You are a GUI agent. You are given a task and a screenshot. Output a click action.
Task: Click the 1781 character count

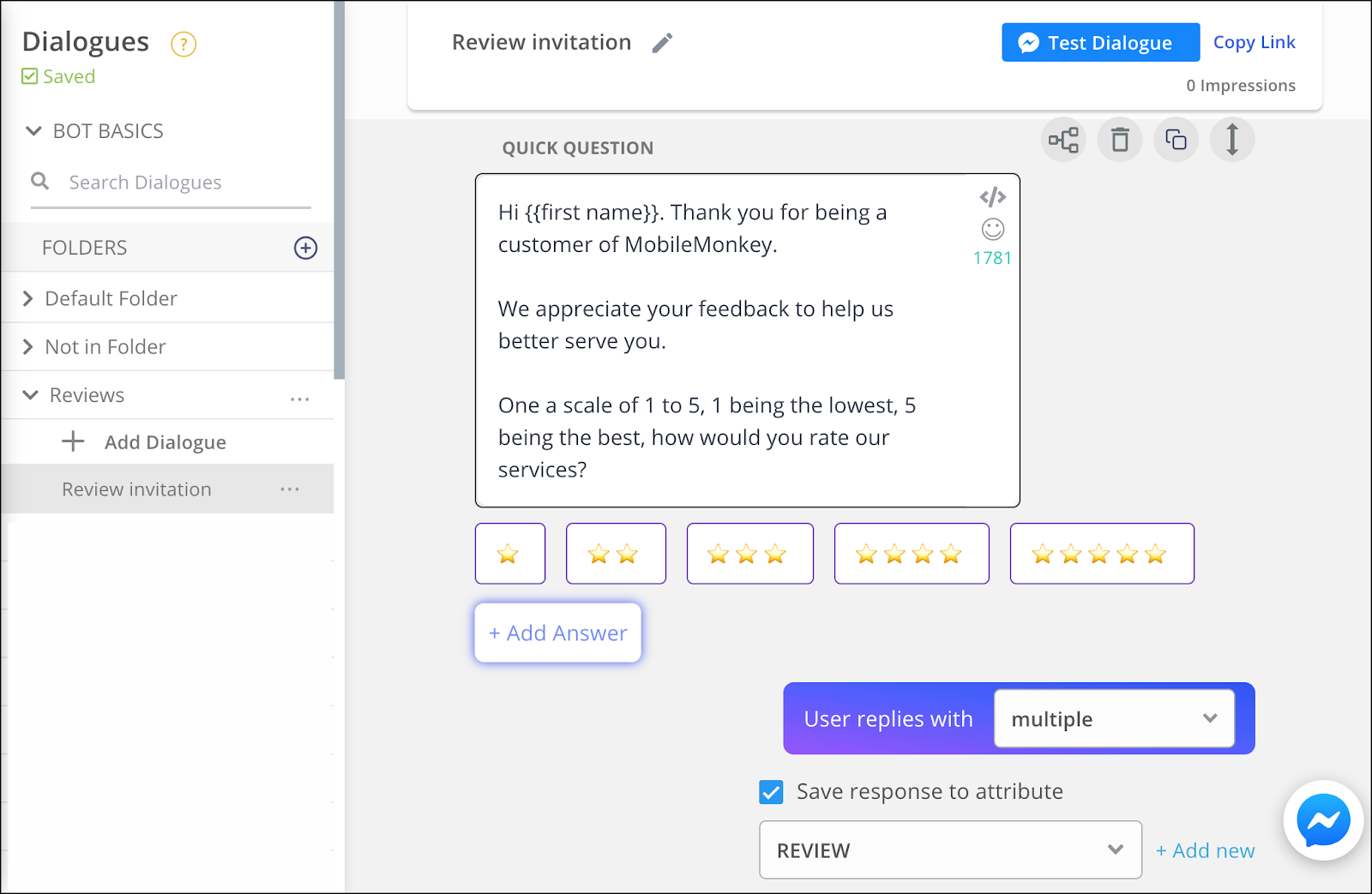click(992, 258)
